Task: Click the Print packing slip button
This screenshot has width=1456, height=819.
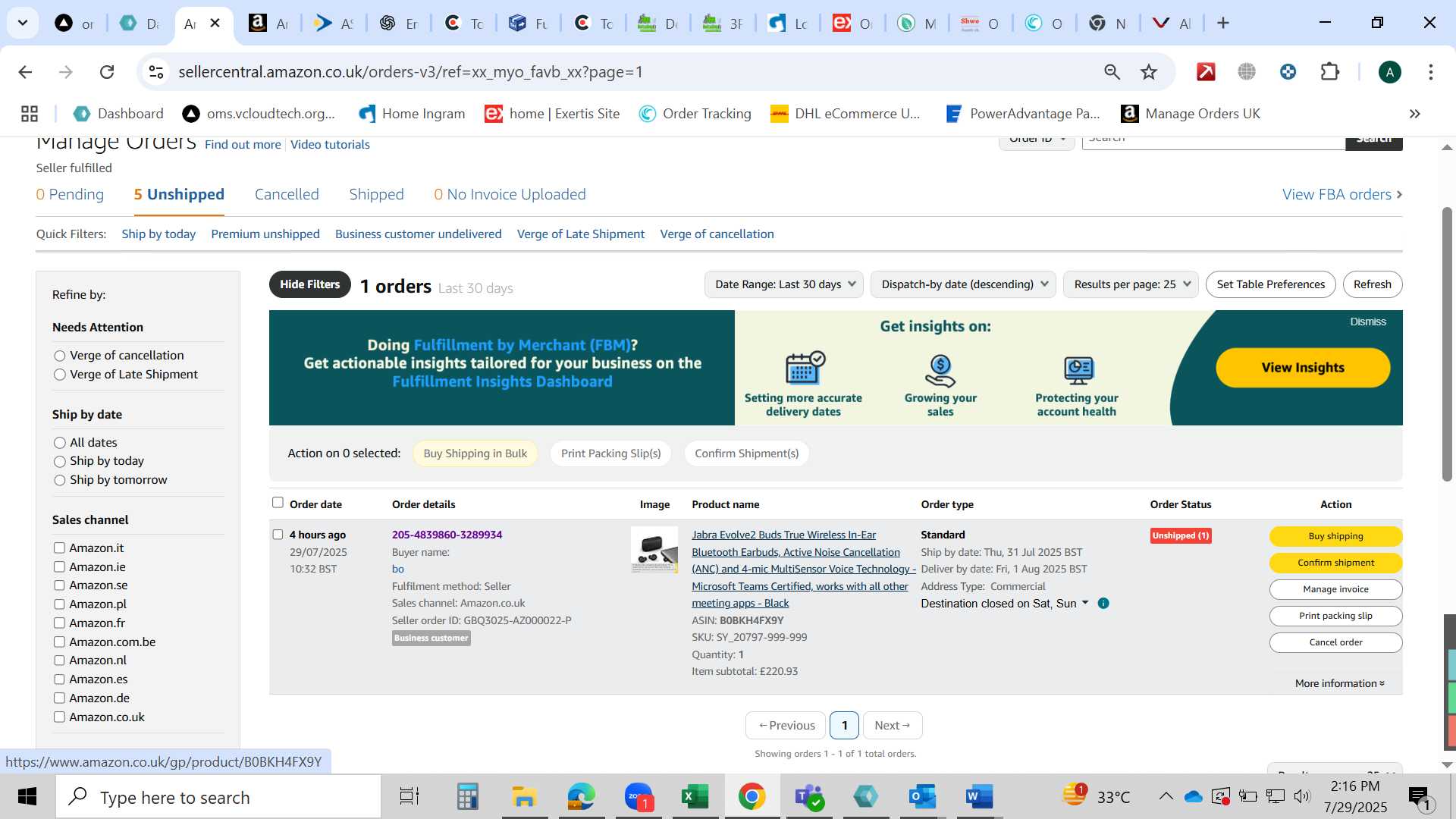Action: (x=1335, y=616)
